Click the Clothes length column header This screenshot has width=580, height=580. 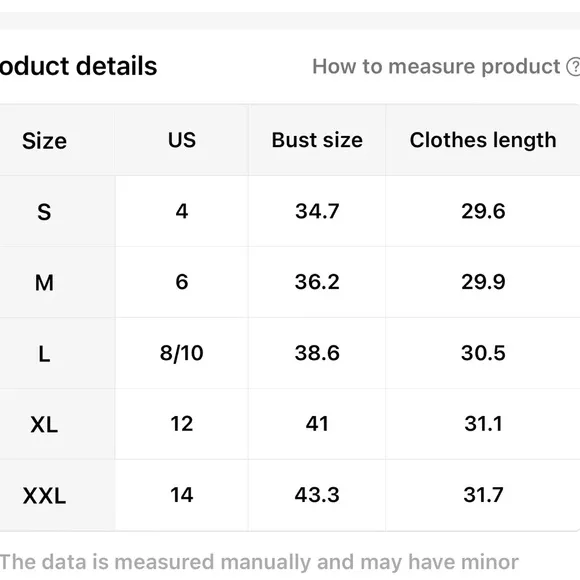pos(483,141)
